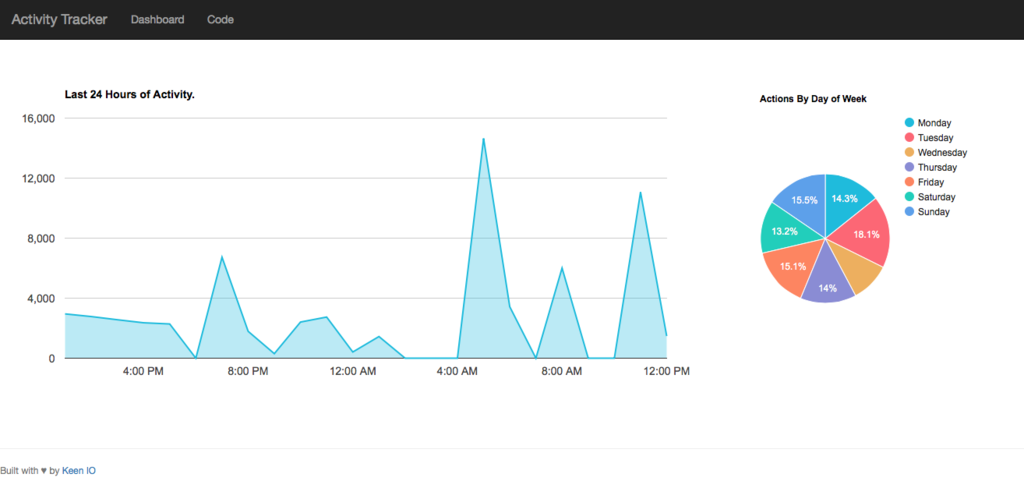Screen dimensions: 1024x495
Task: Select the 15.1% Friday pie slice
Action: (x=792, y=266)
